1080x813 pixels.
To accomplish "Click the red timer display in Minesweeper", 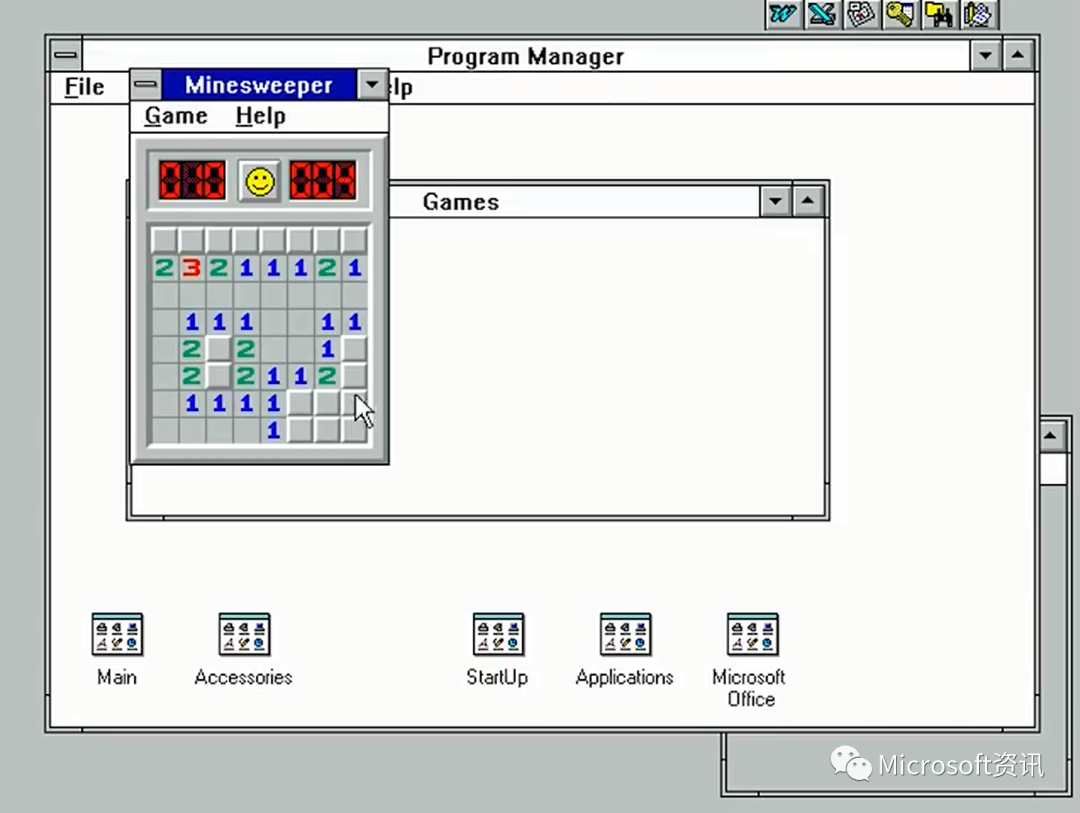I will click(323, 181).
